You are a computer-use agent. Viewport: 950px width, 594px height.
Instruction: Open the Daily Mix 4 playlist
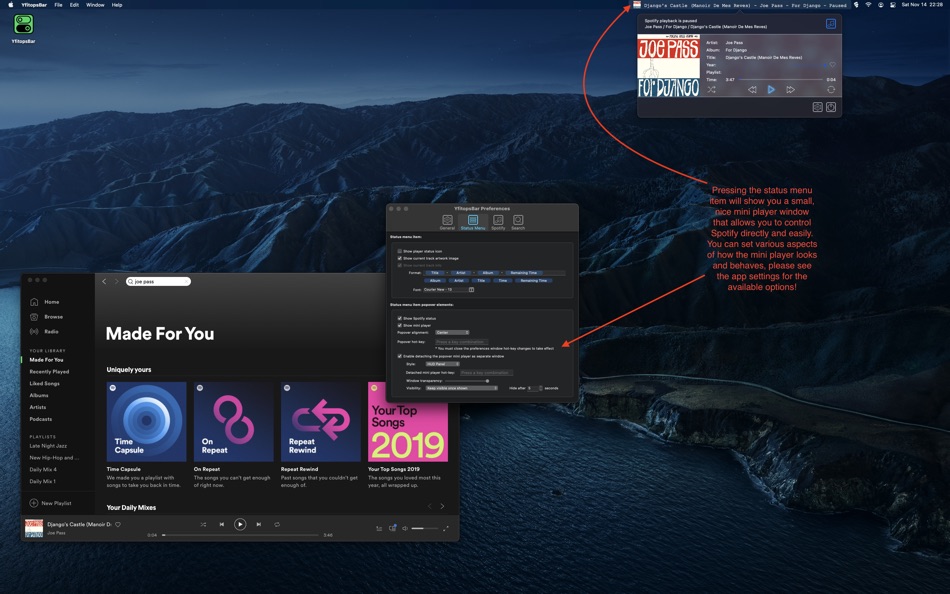43,470
